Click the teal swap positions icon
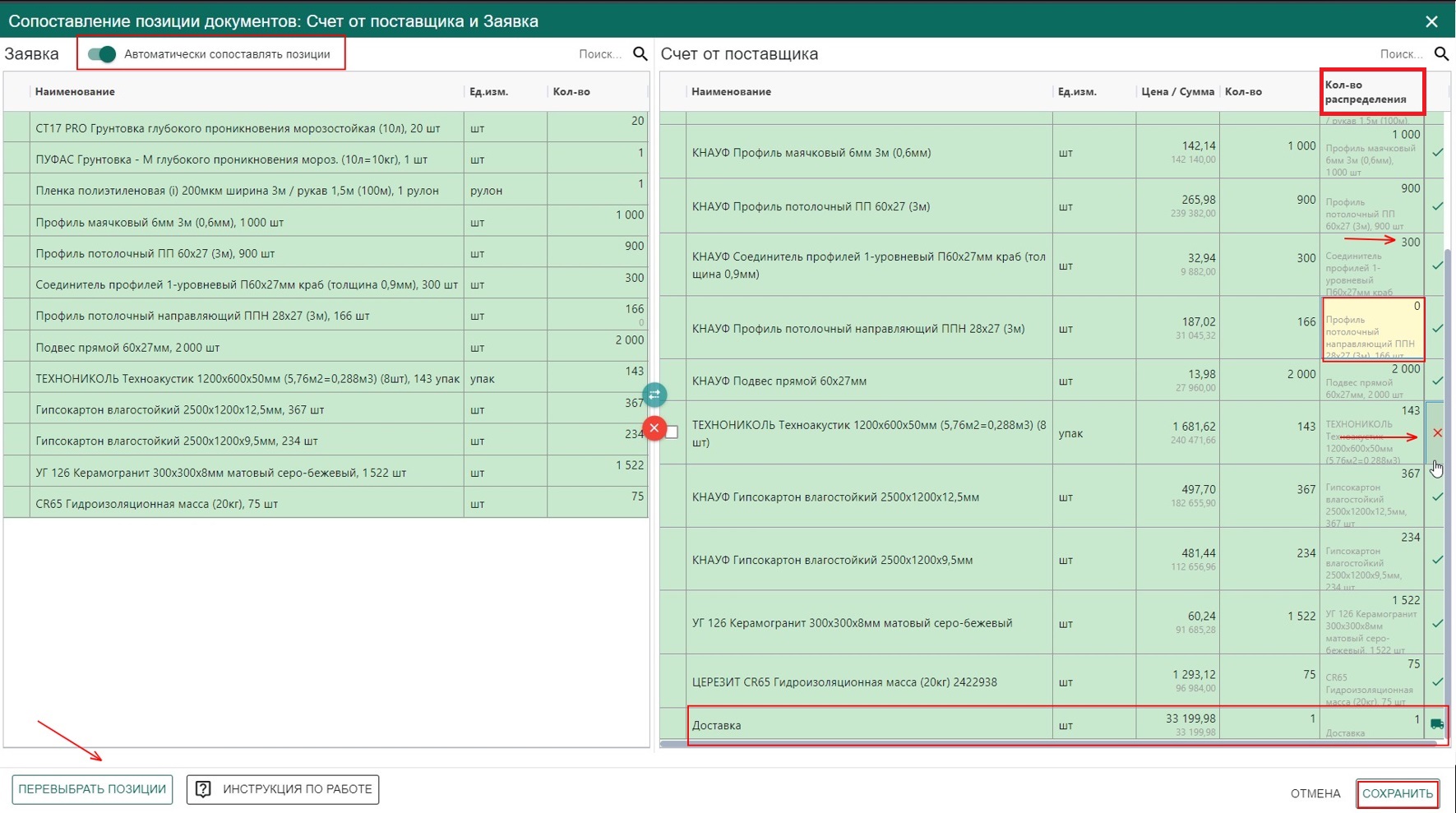This screenshot has width=1456, height=813. coord(654,395)
